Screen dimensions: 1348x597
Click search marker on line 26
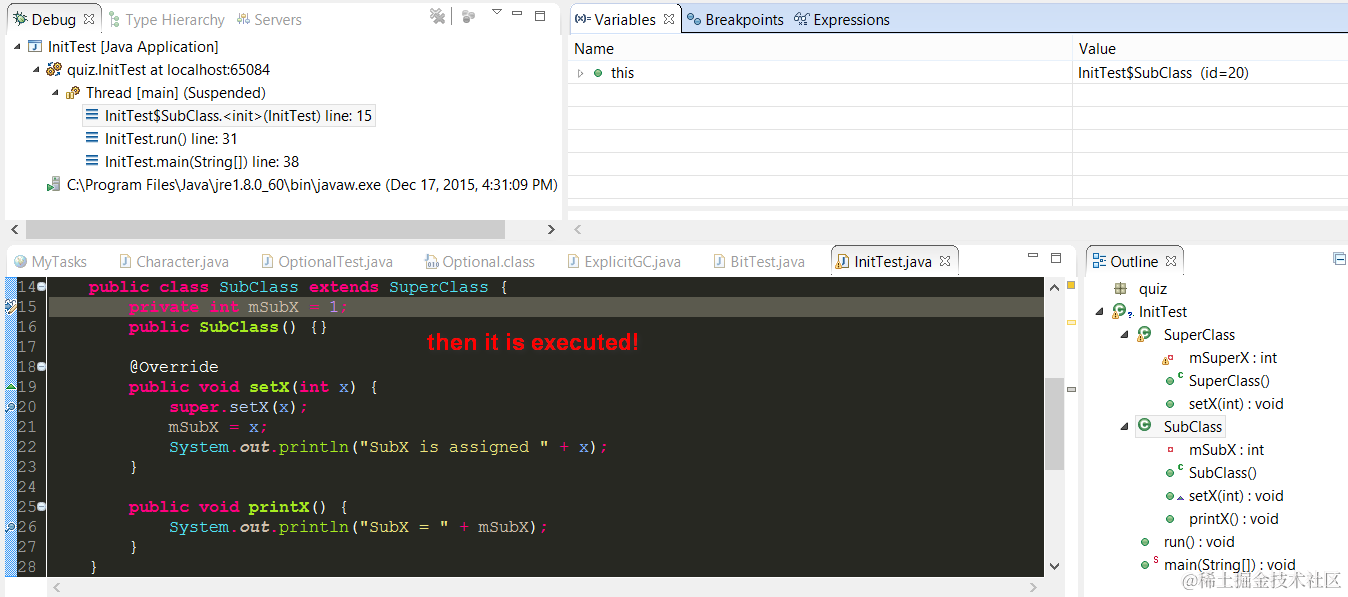(x=11, y=527)
